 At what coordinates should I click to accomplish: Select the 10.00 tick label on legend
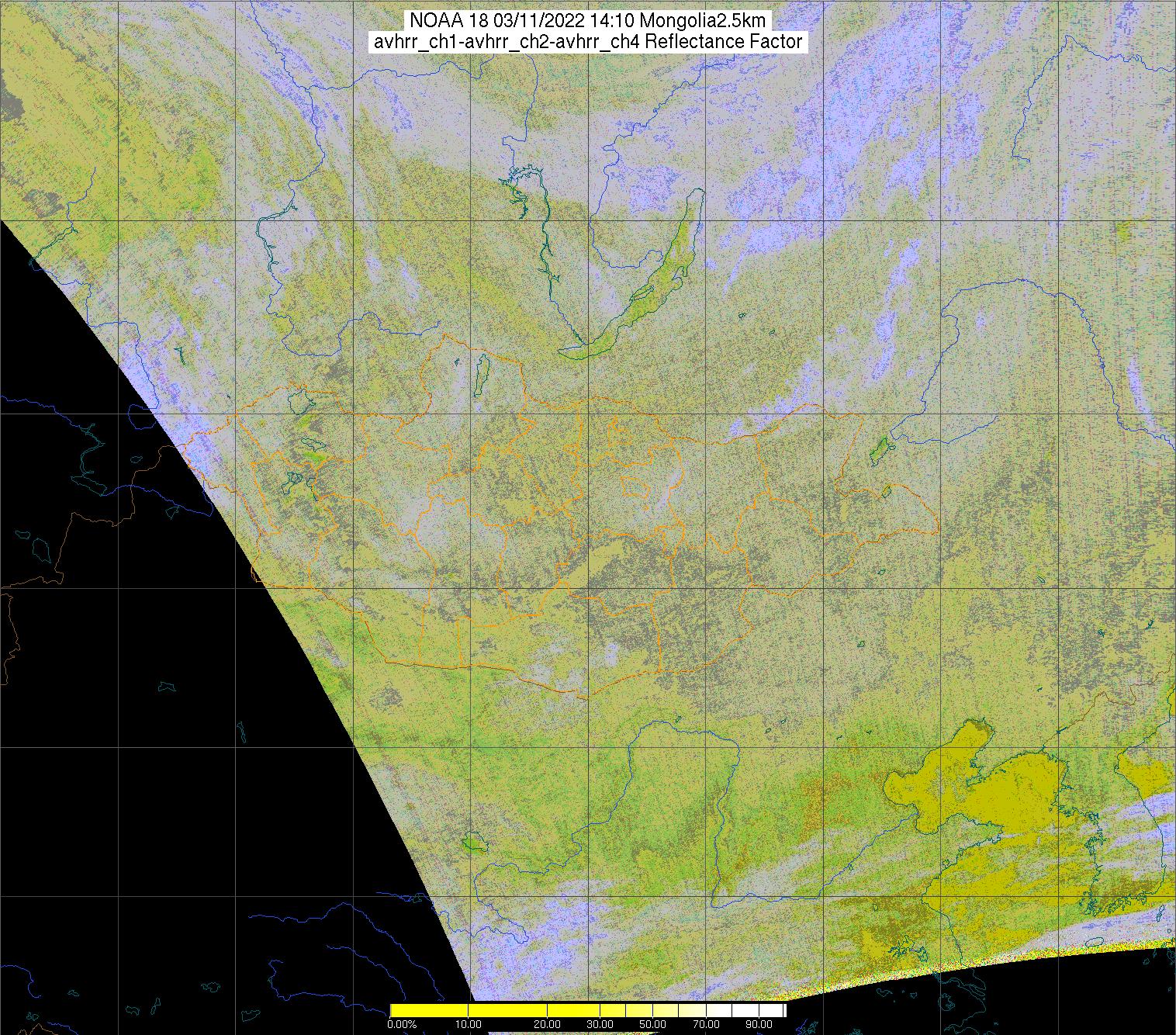pyautogui.click(x=469, y=1024)
